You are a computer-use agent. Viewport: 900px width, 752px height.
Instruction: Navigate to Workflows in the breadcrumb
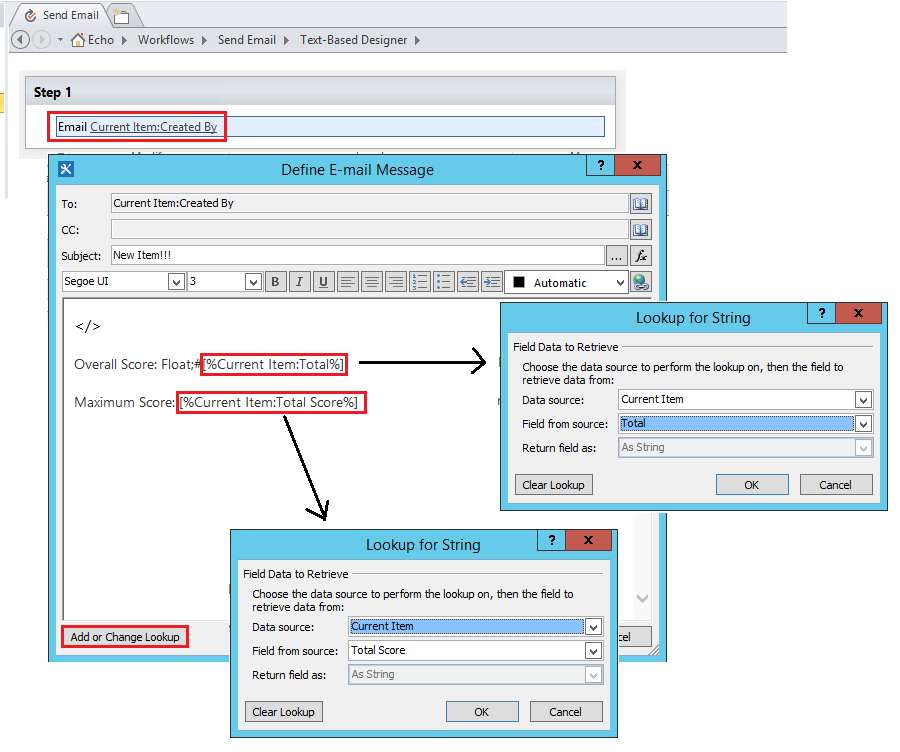click(x=166, y=40)
